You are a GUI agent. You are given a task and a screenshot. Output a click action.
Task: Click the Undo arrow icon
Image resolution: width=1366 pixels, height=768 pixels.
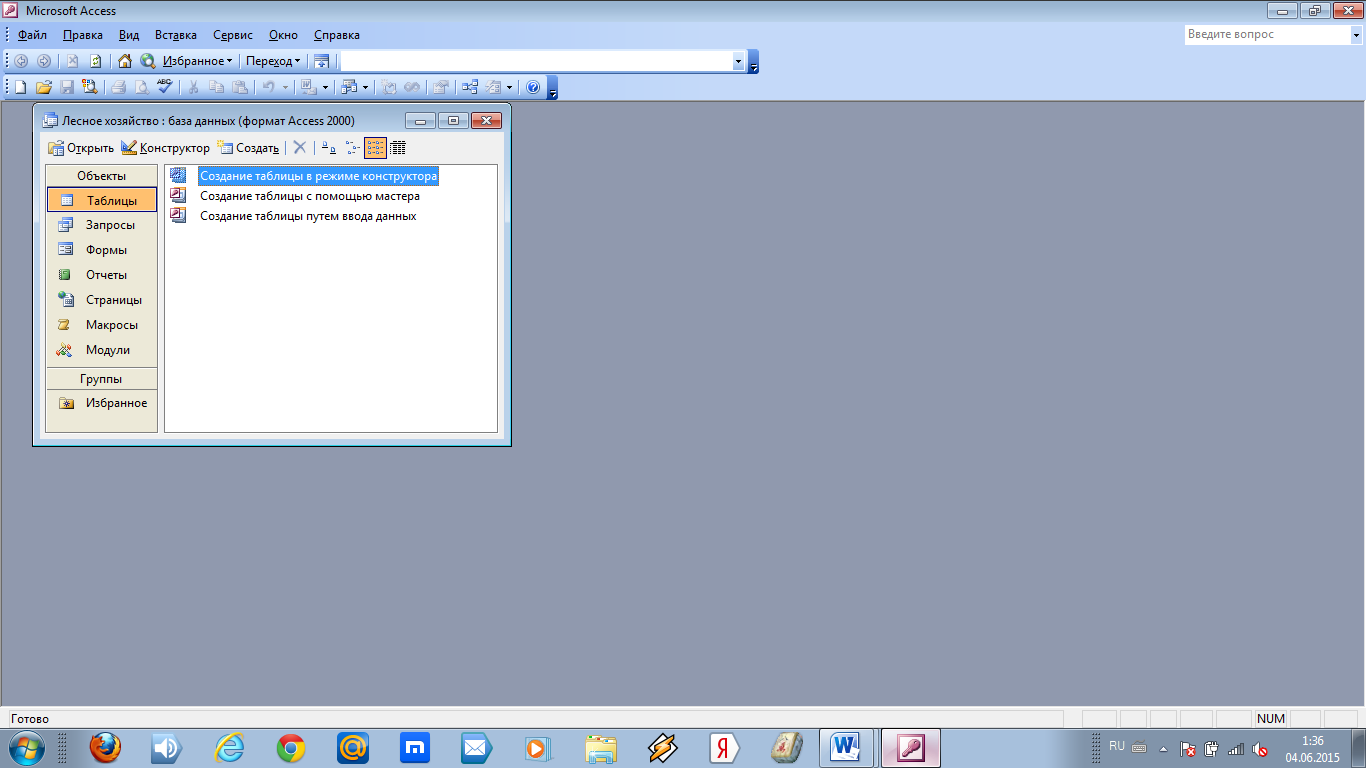point(269,87)
